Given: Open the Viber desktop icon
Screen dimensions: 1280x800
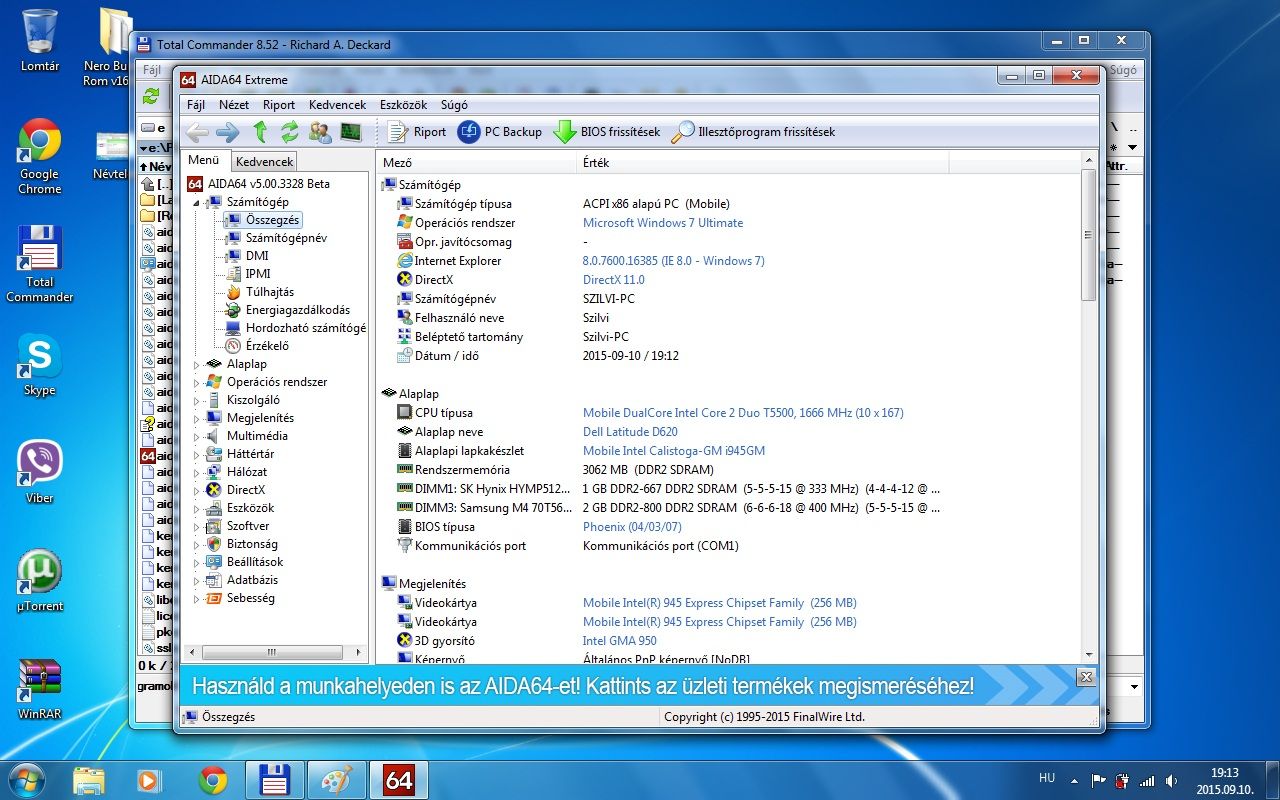Looking at the screenshot, I should point(40,472).
